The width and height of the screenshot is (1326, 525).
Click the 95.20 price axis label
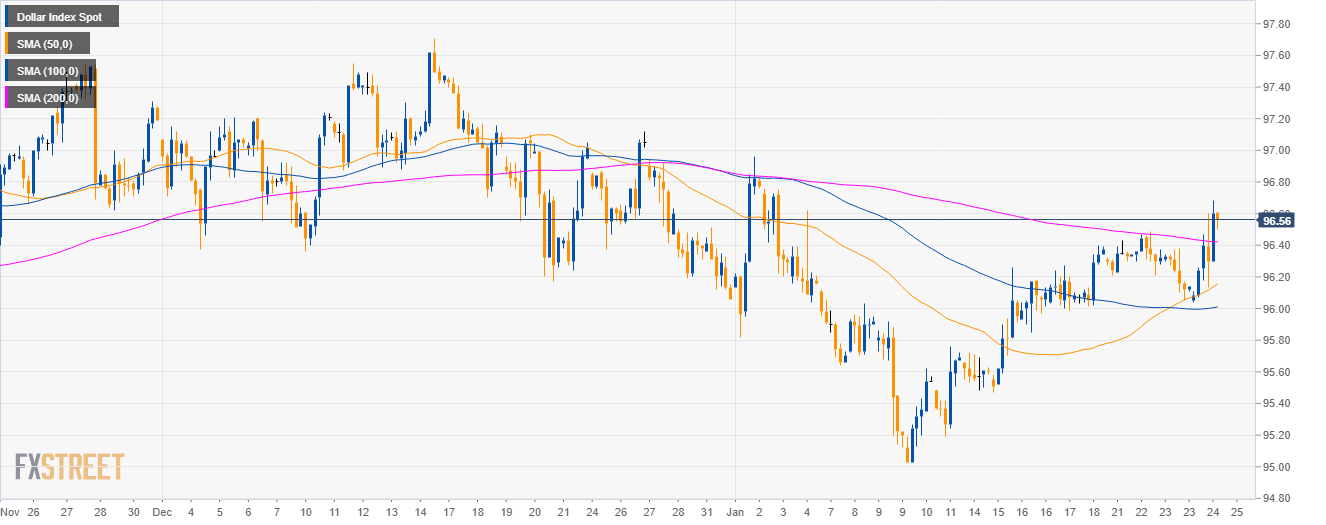pos(1274,435)
